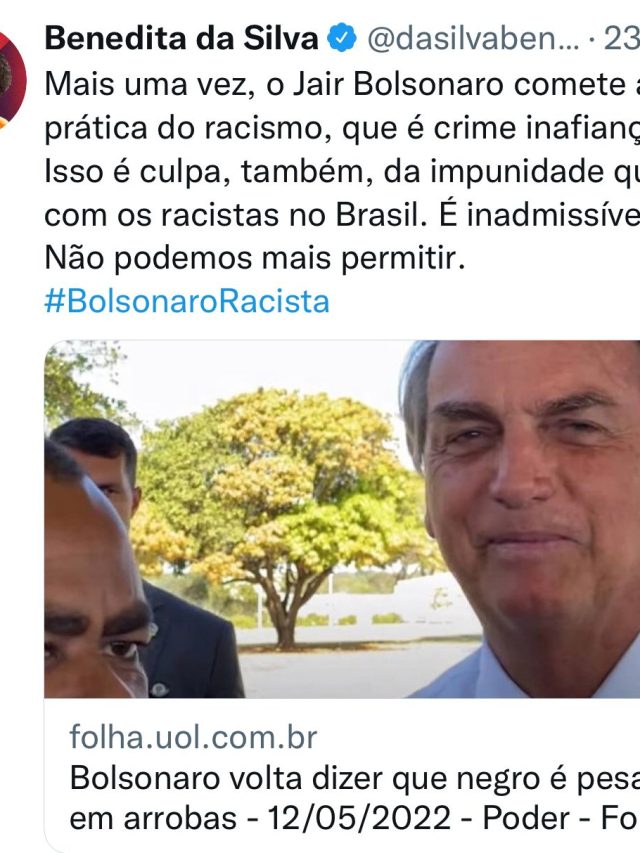Open the @dasilvaben handle
Image resolution: width=640 pixels, height=853 pixels.
click(473, 39)
